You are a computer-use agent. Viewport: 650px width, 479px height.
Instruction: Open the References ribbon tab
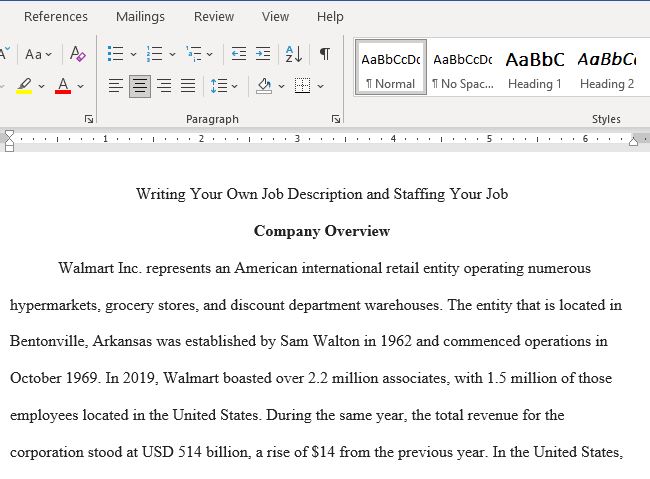coord(56,17)
